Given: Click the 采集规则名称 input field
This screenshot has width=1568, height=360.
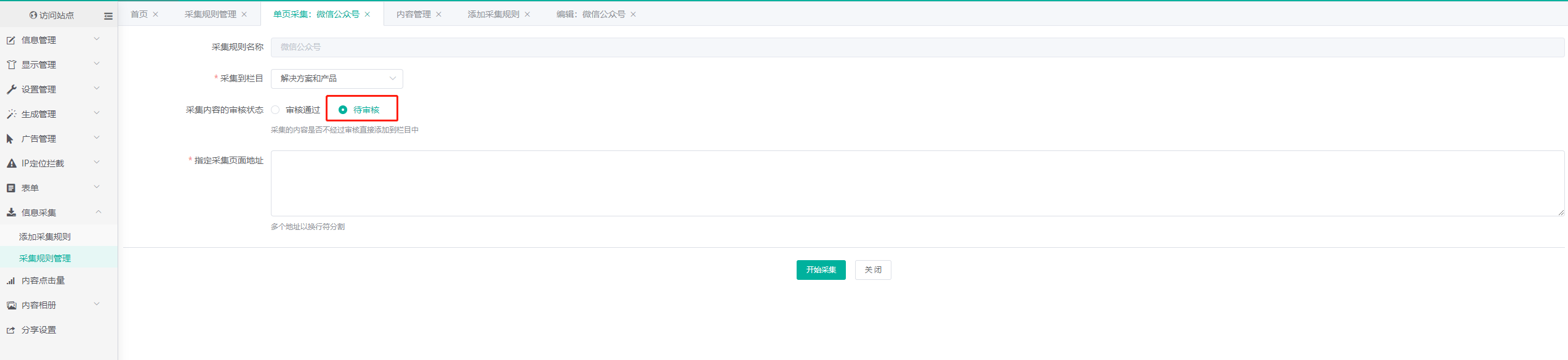Looking at the screenshot, I should [x=917, y=47].
